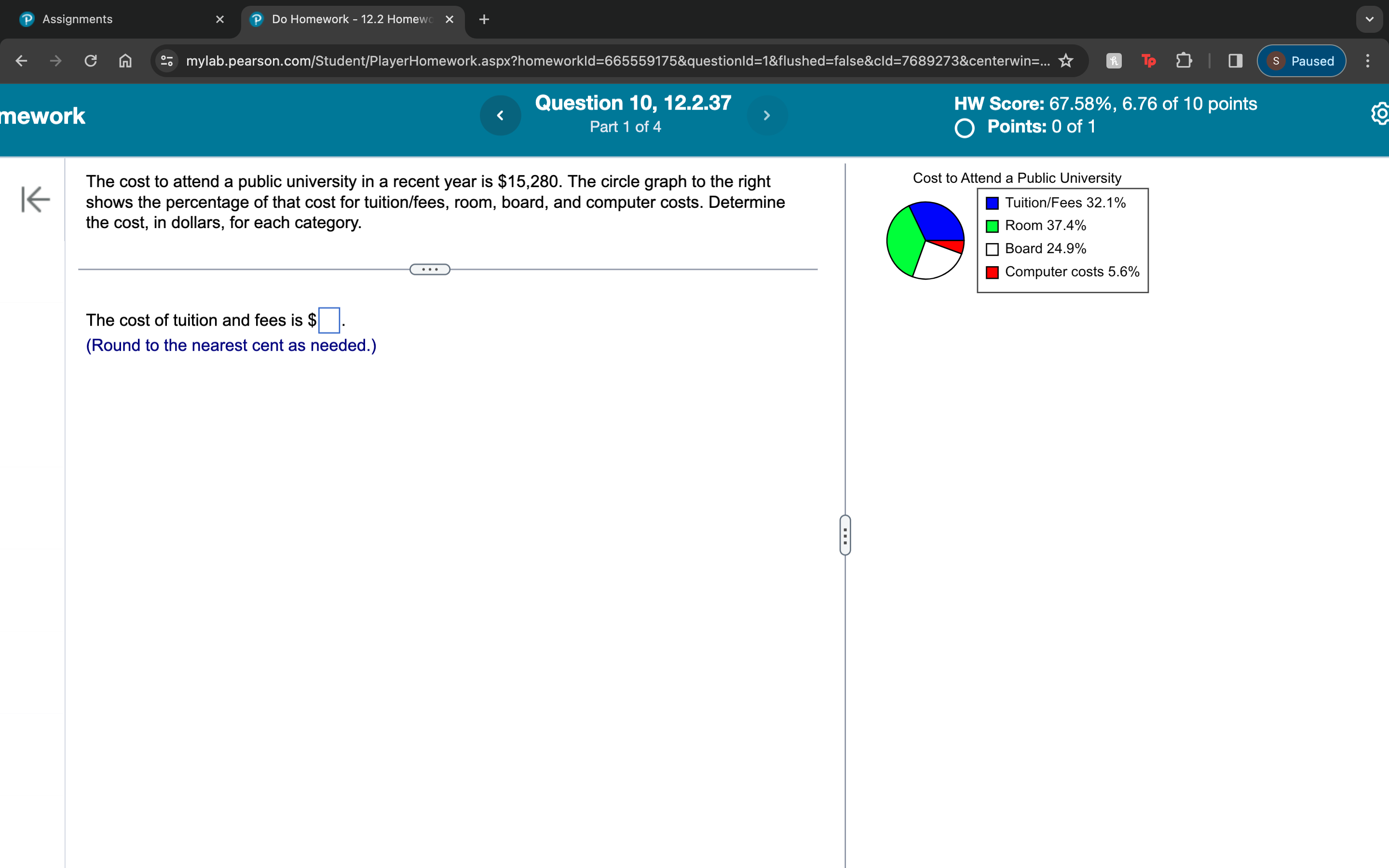This screenshot has width=1389, height=868.
Task: Click the Paused profile button
Action: 1301,61
